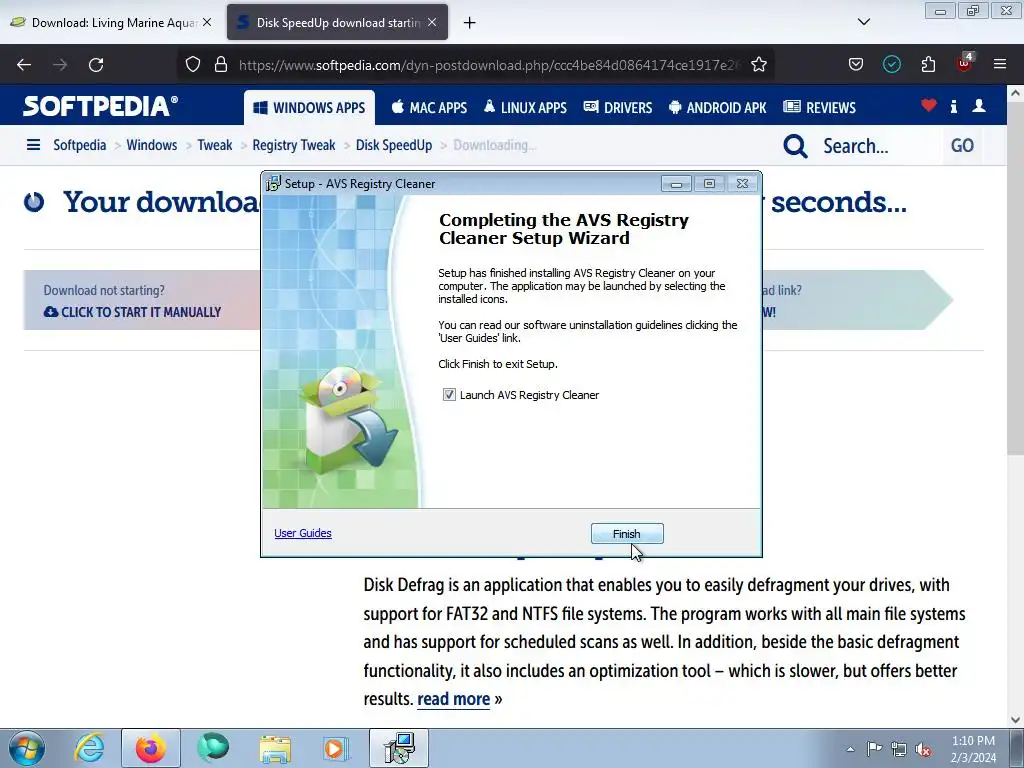Click to start download manually link
Viewport: 1024px width, 768px height.
pyautogui.click(x=133, y=312)
